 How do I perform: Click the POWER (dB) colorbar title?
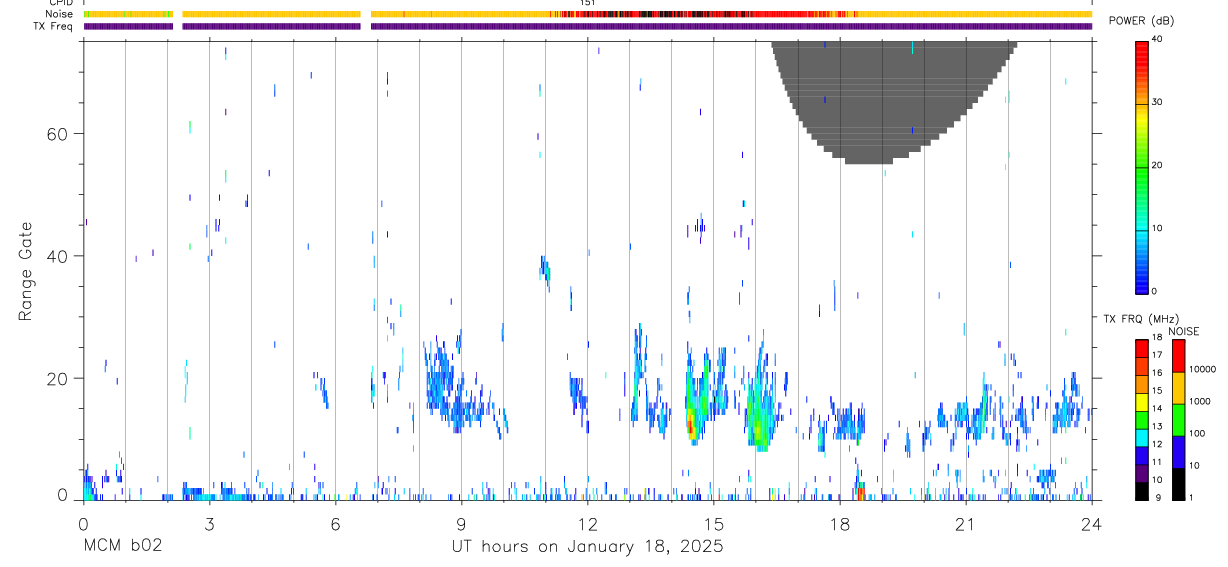tap(1141, 21)
